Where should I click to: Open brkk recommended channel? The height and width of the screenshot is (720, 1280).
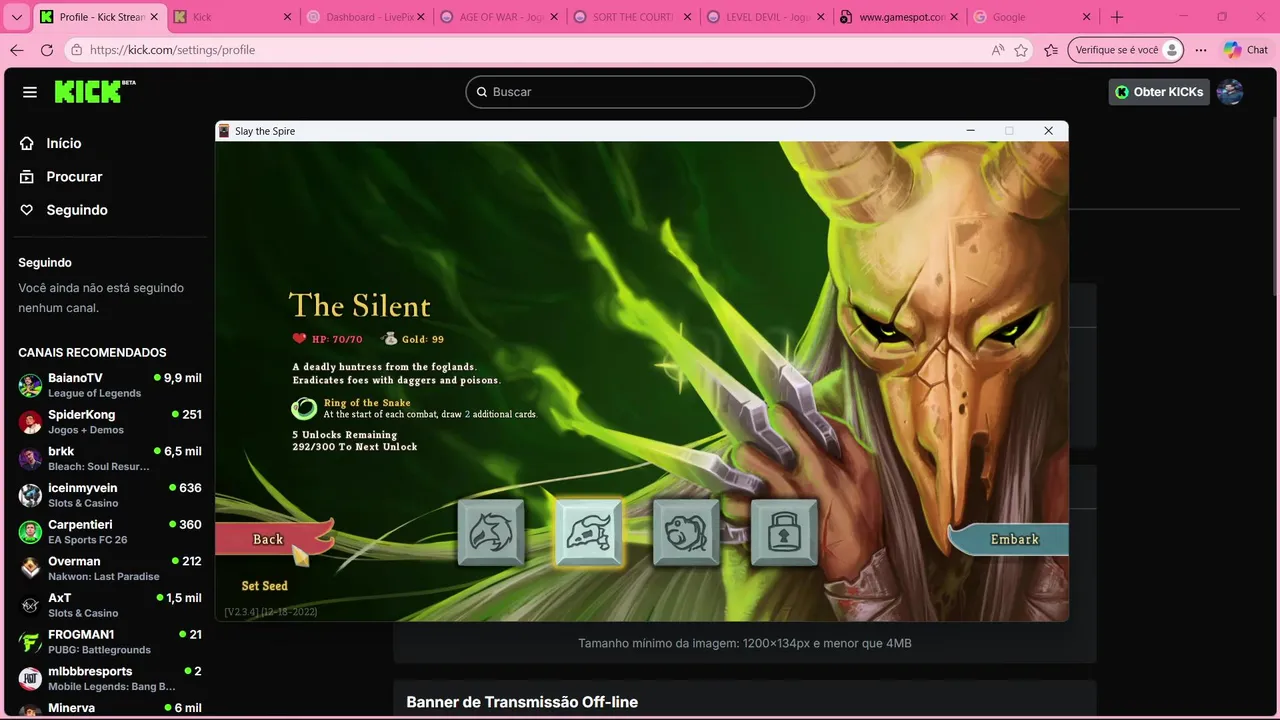point(110,458)
